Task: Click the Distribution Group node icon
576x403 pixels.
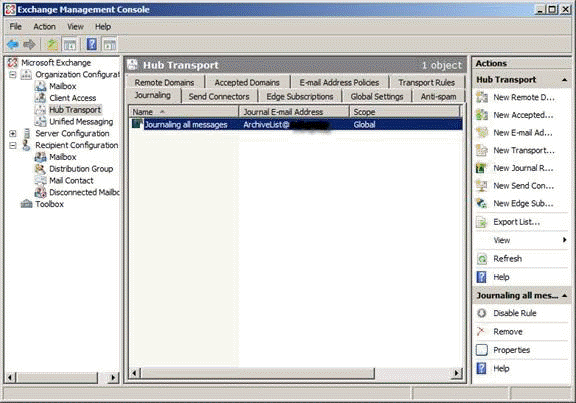Action: click(x=40, y=169)
